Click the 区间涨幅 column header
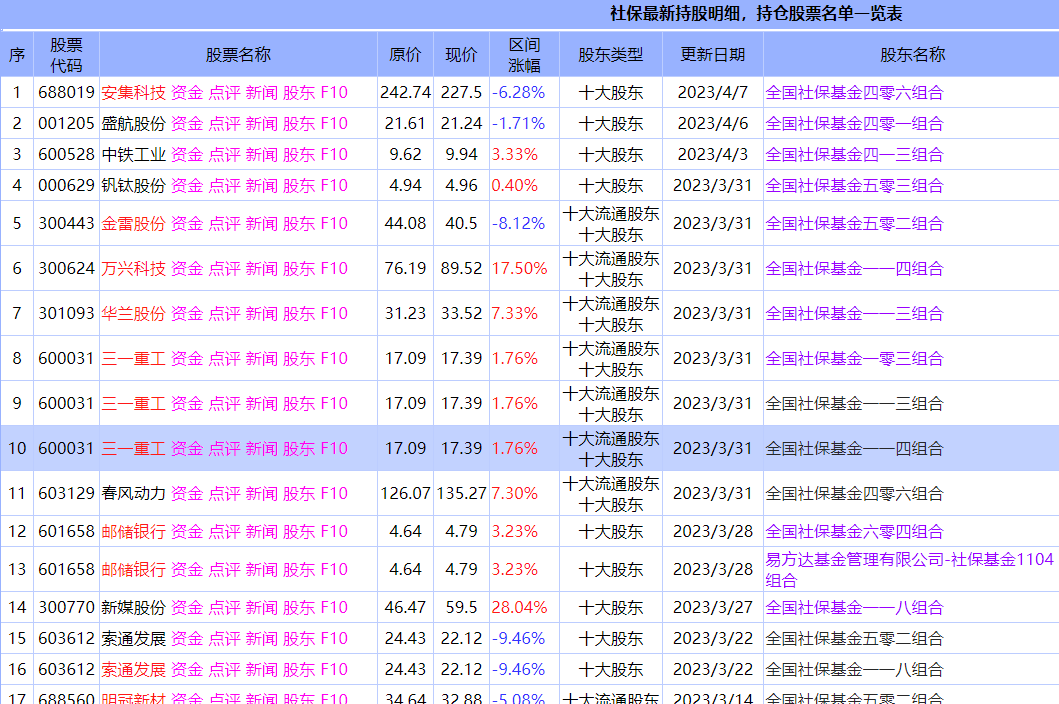 pos(524,55)
